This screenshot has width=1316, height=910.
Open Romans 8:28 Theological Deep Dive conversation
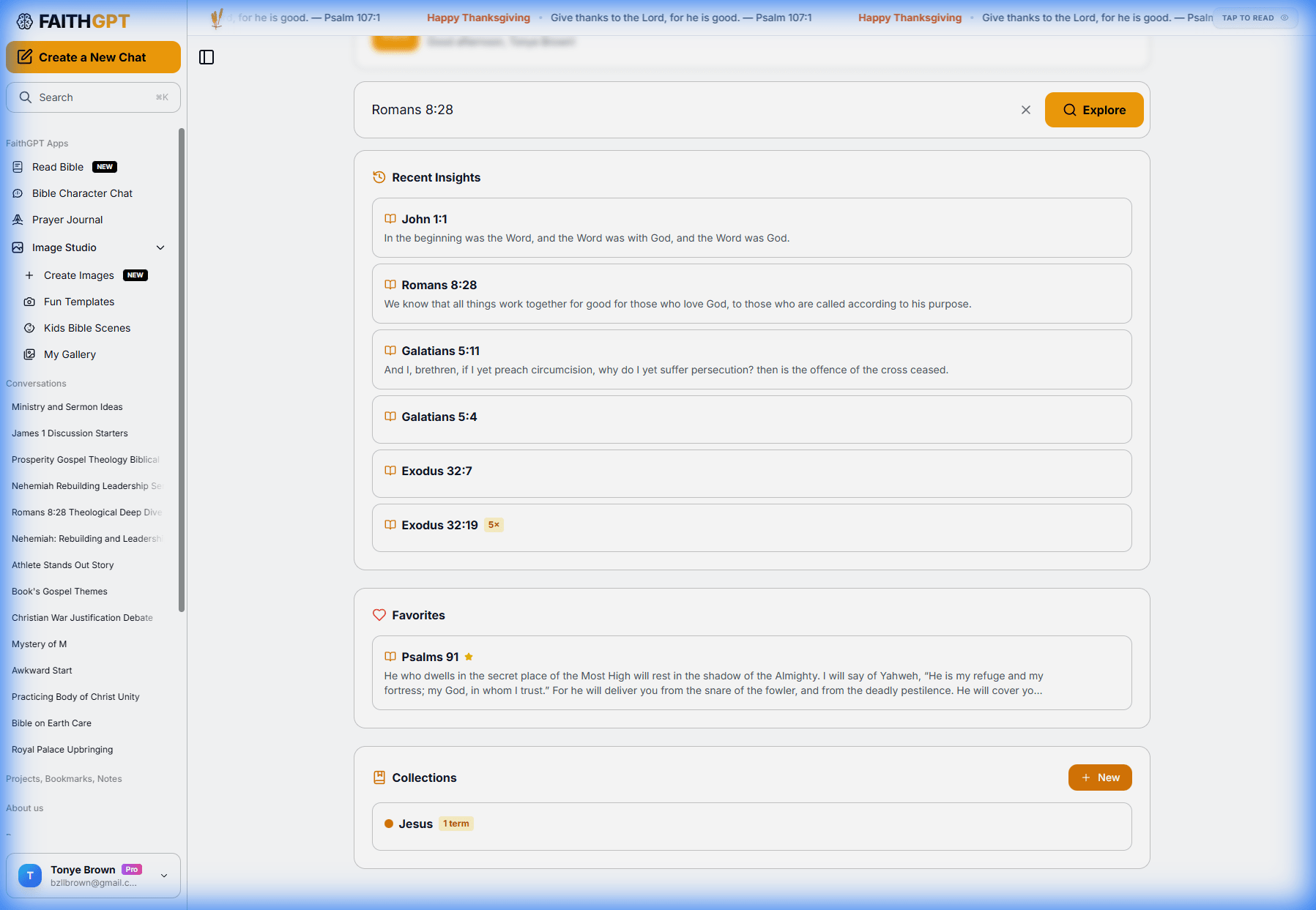click(x=86, y=512)
